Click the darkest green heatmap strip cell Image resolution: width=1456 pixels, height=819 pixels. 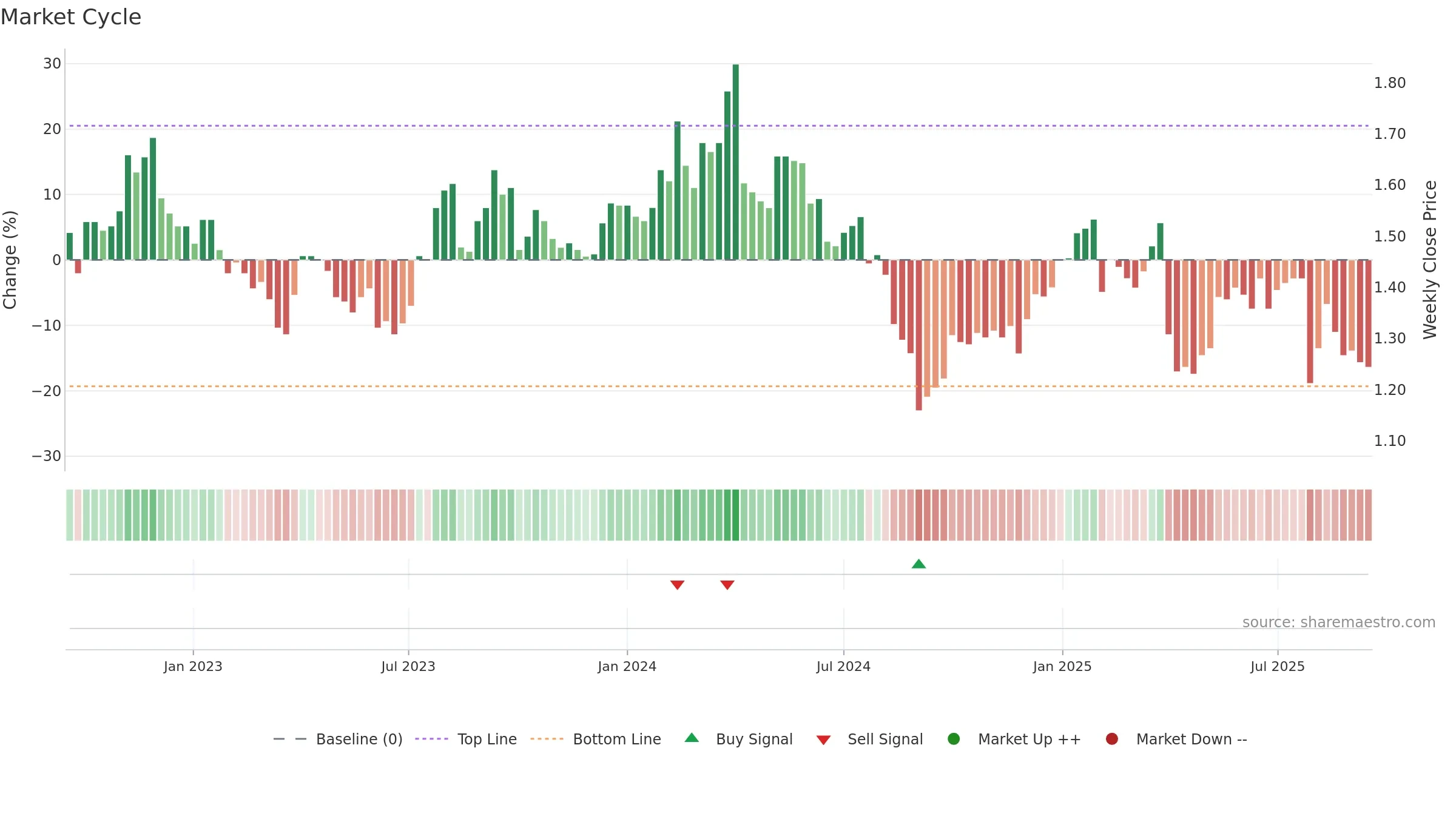pos(735,515)
